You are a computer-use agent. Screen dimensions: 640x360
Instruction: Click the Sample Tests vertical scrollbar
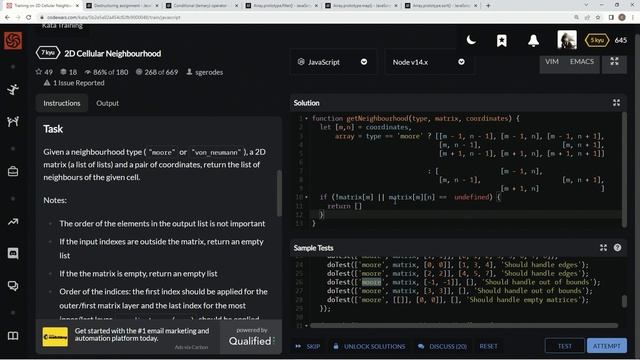tap(624, 301)
